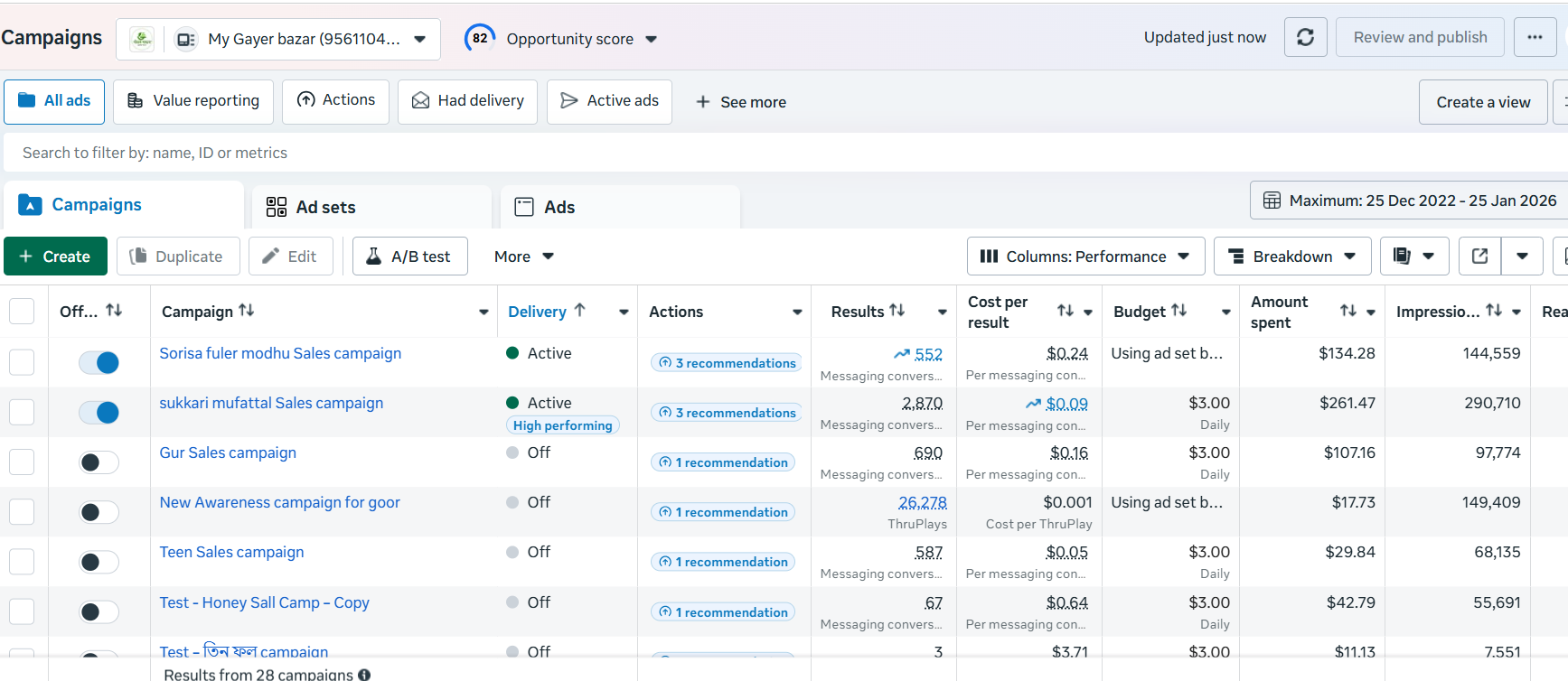This screenshot has width=1568, height=681.
Task: Turn off Sorisa fuler modhu campaign toggle
Action: pos(99,363)
